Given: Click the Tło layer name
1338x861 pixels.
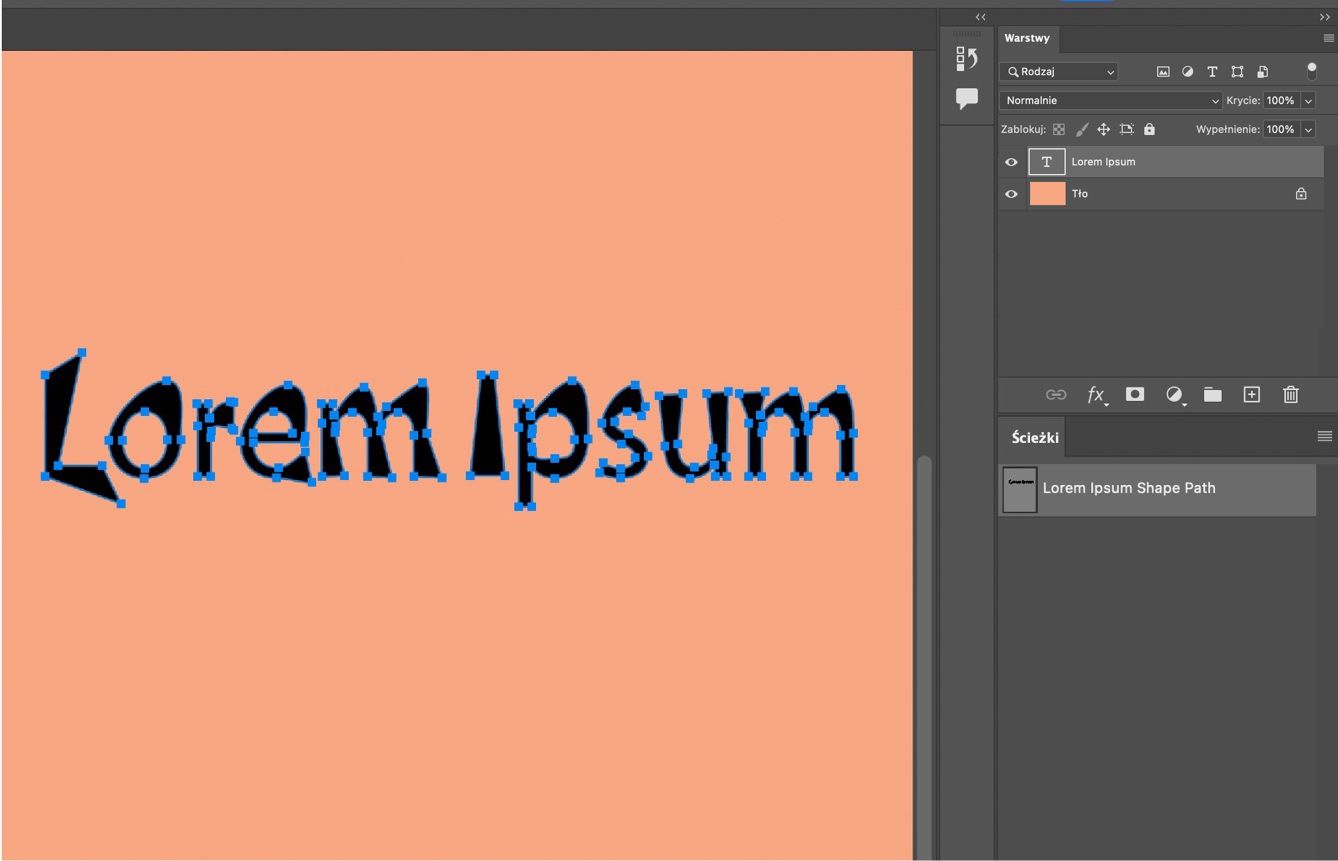Looking at the screenshot, I should coord(1079,194).
